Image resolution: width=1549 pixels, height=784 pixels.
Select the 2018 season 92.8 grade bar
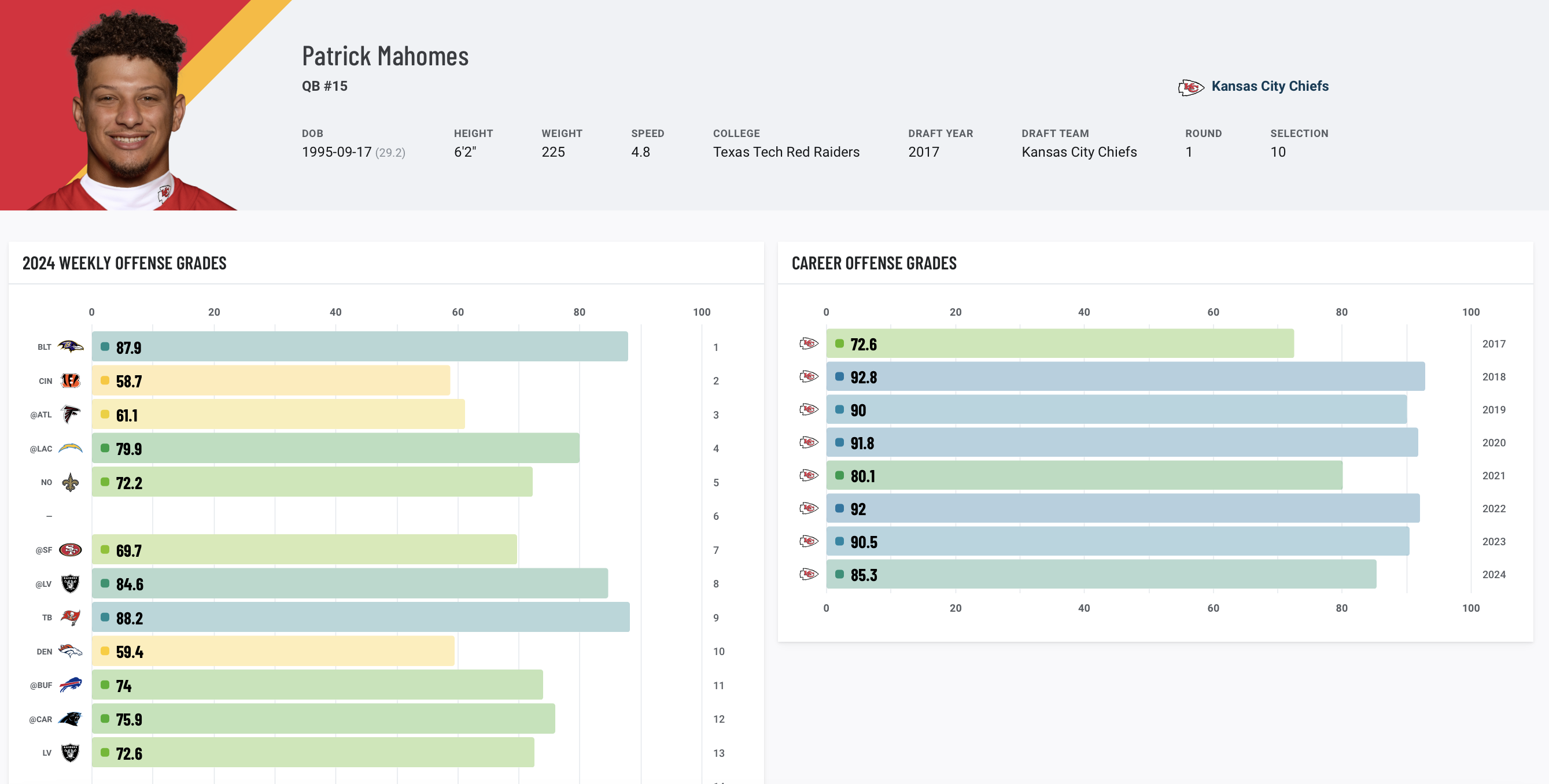coord(1124,377)
